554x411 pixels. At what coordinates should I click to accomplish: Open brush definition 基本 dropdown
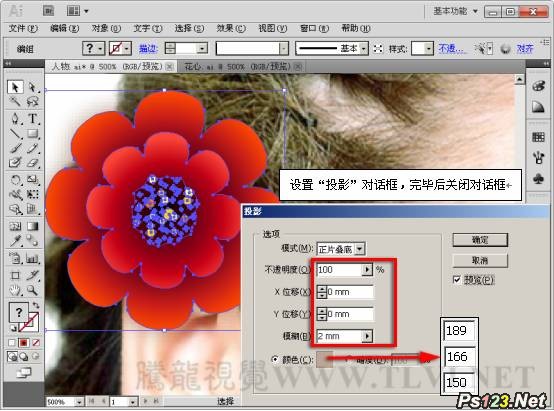tap(364, 48)
